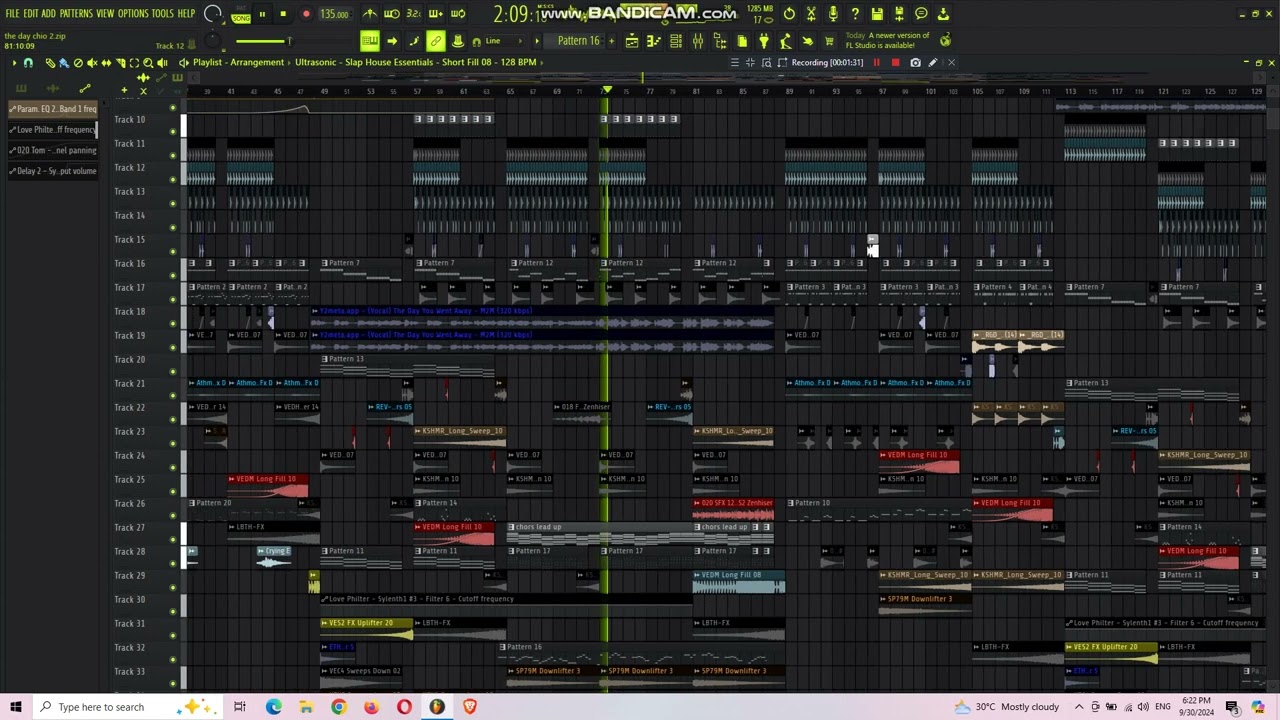Click the transport stop button
Image resolution: width=1280 pixels, height=720 pixels.
[x=283, y=14]
